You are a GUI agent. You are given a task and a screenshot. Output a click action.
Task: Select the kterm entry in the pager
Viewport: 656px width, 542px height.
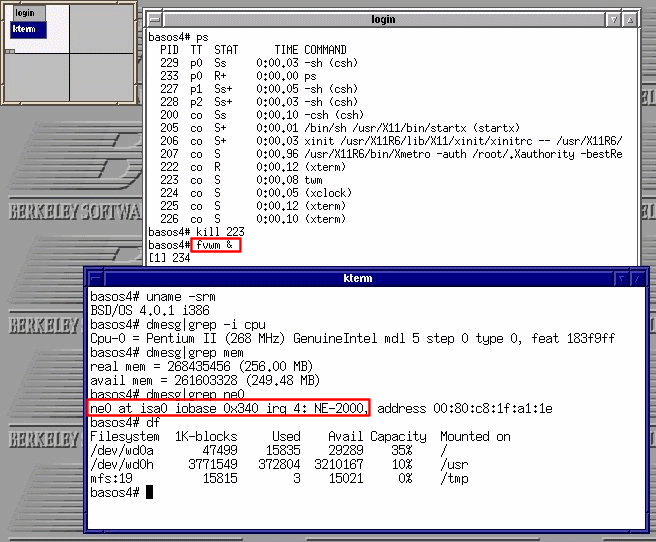[x=28, y=29]
